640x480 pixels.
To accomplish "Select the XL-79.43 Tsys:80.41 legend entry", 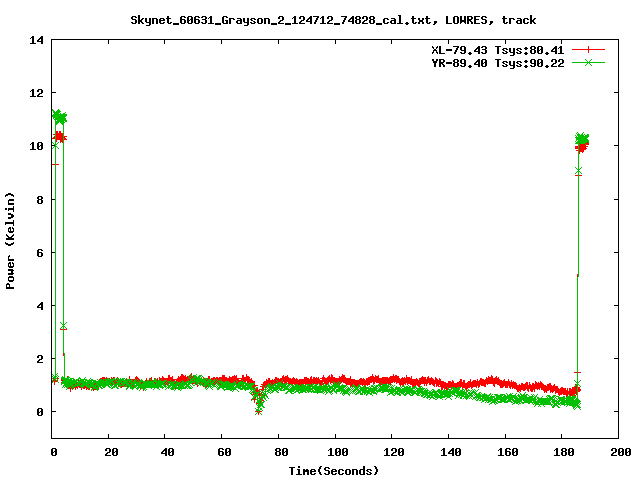I will coord(498,50).
